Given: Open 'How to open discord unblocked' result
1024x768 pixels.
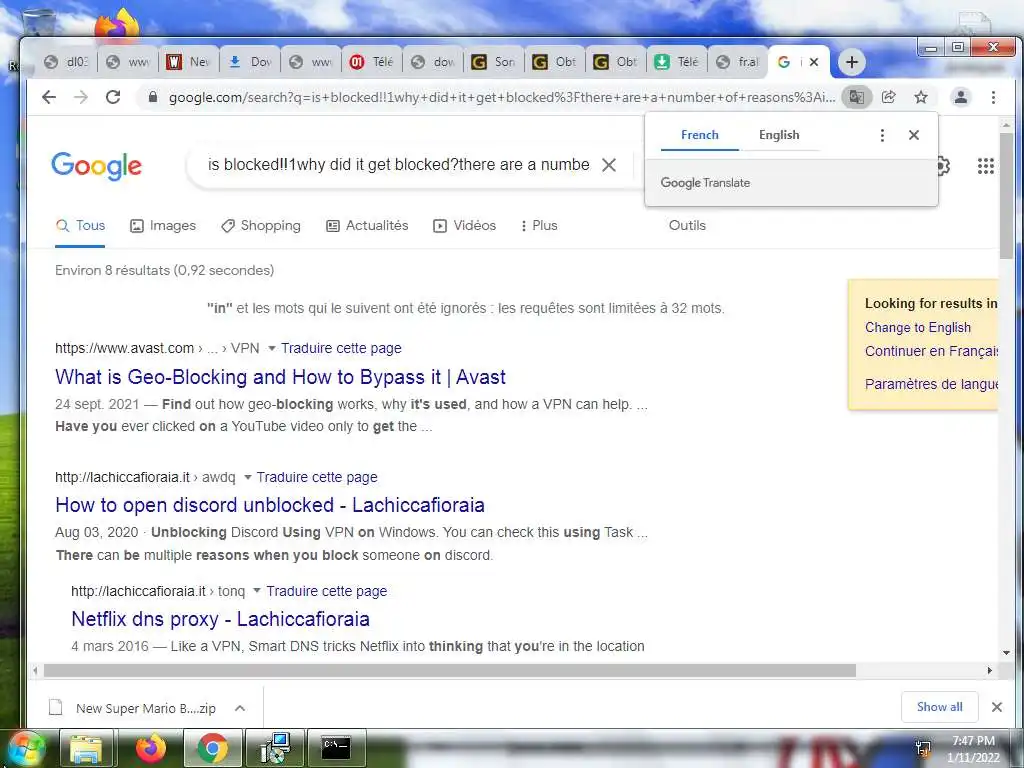Looking at the screenshot, I should pos(270,505).
